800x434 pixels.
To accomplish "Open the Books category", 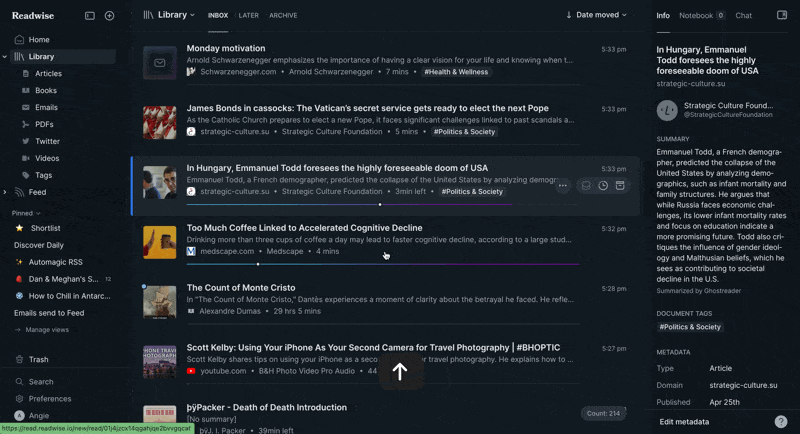I will click(45, 90).
